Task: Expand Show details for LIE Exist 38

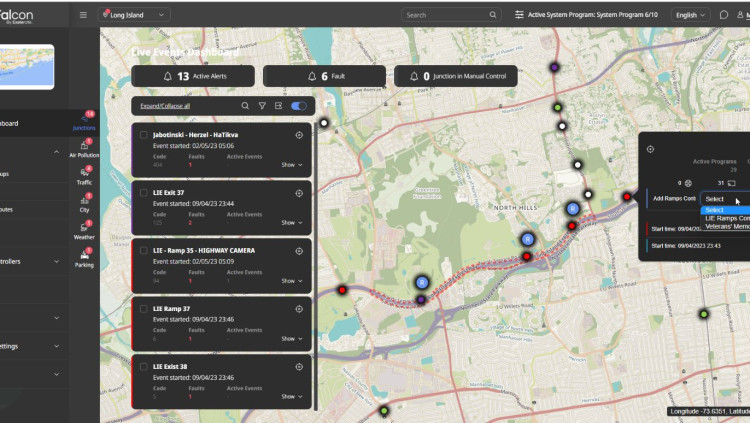Action: point(291,396)
